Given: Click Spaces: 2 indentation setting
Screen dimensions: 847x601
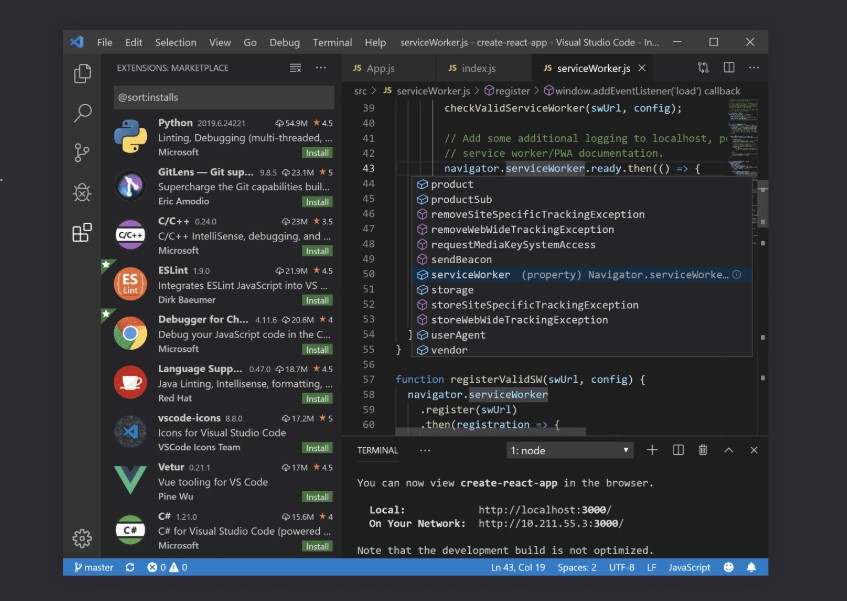Looking at the screenshot, I should point(577,567).
